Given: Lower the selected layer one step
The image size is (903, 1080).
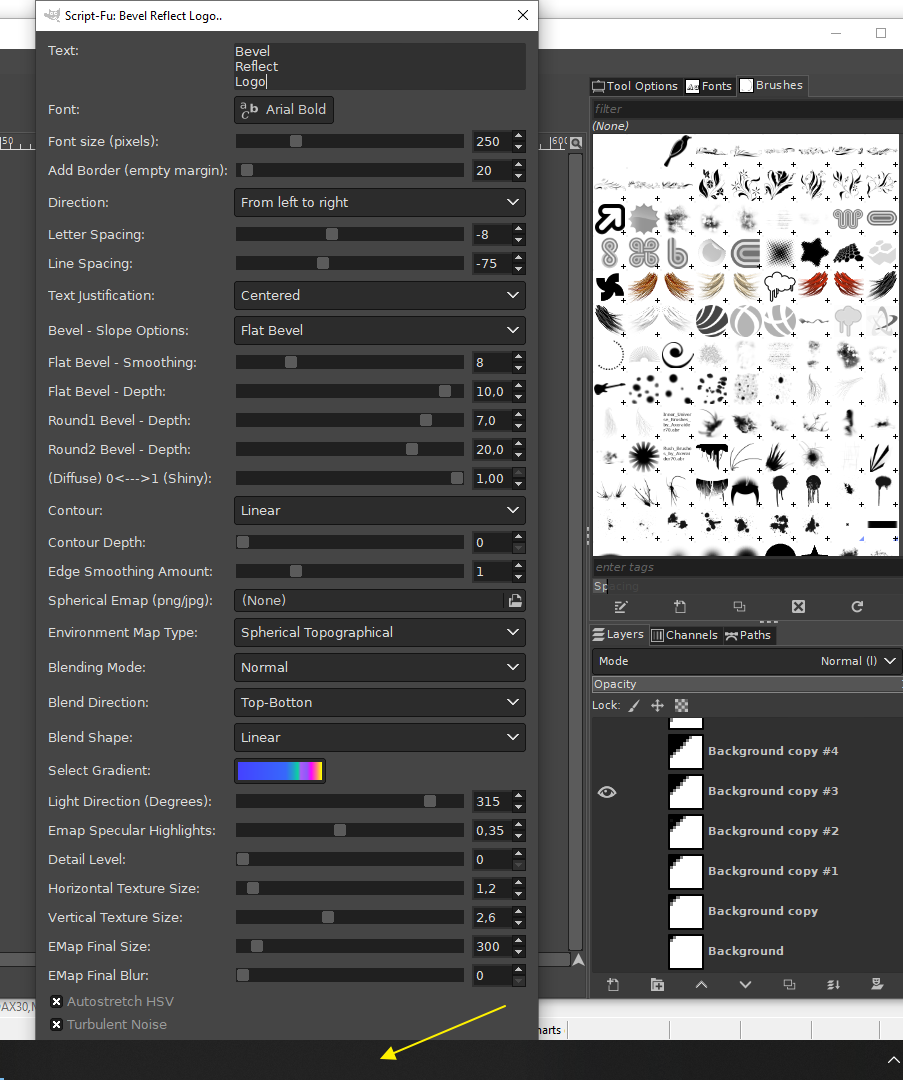Looking at the screenshot, I should coord(745,984).
